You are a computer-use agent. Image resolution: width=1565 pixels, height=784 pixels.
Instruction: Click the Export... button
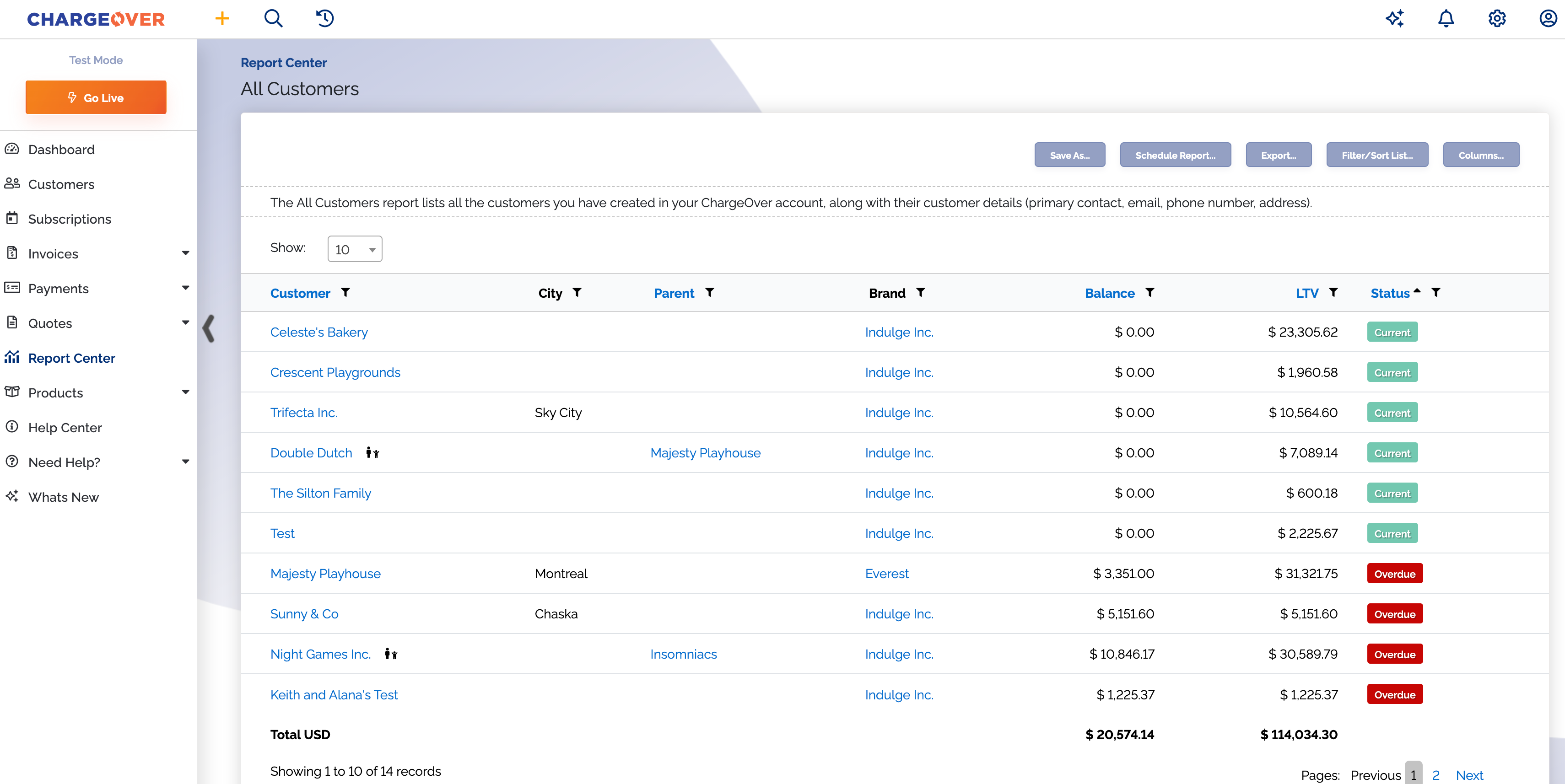1279,155
